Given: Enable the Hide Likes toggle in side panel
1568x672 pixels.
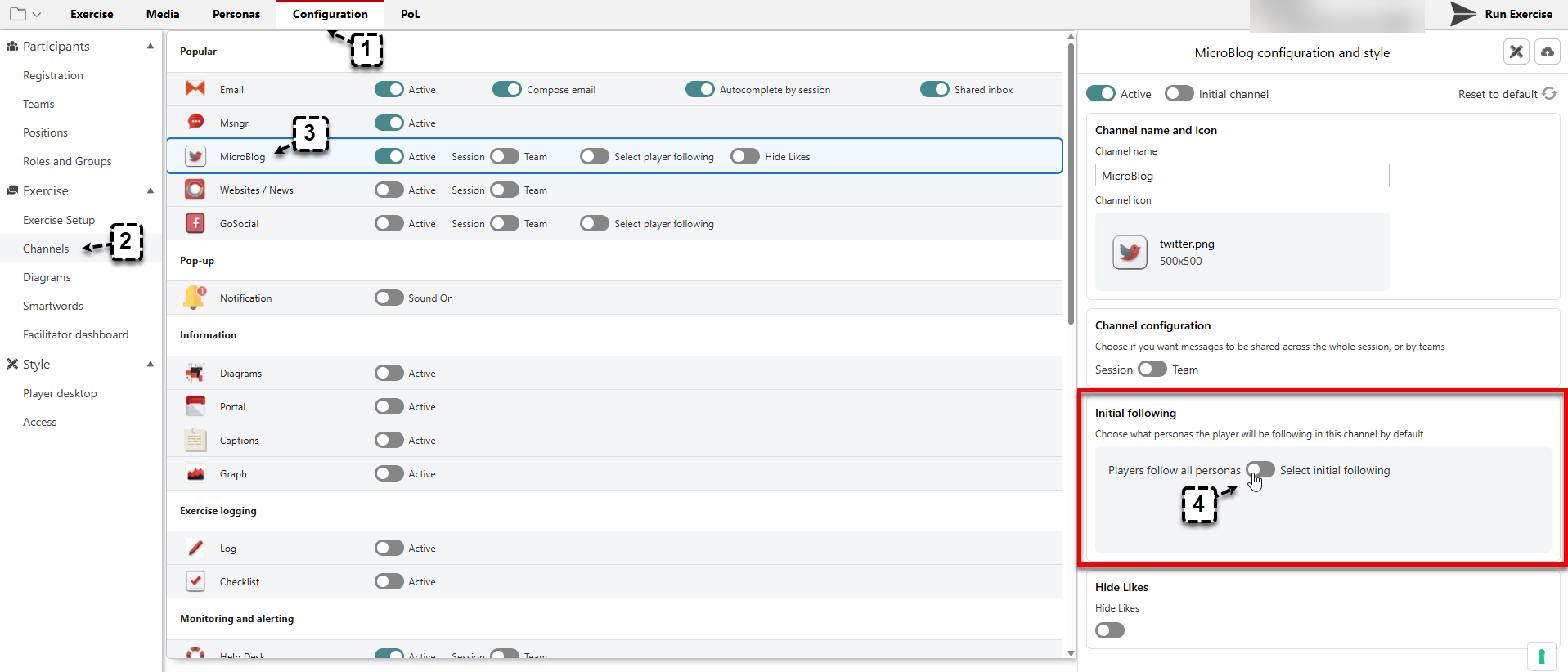Looking at the screenshot, I should [x=1110, y=630].
